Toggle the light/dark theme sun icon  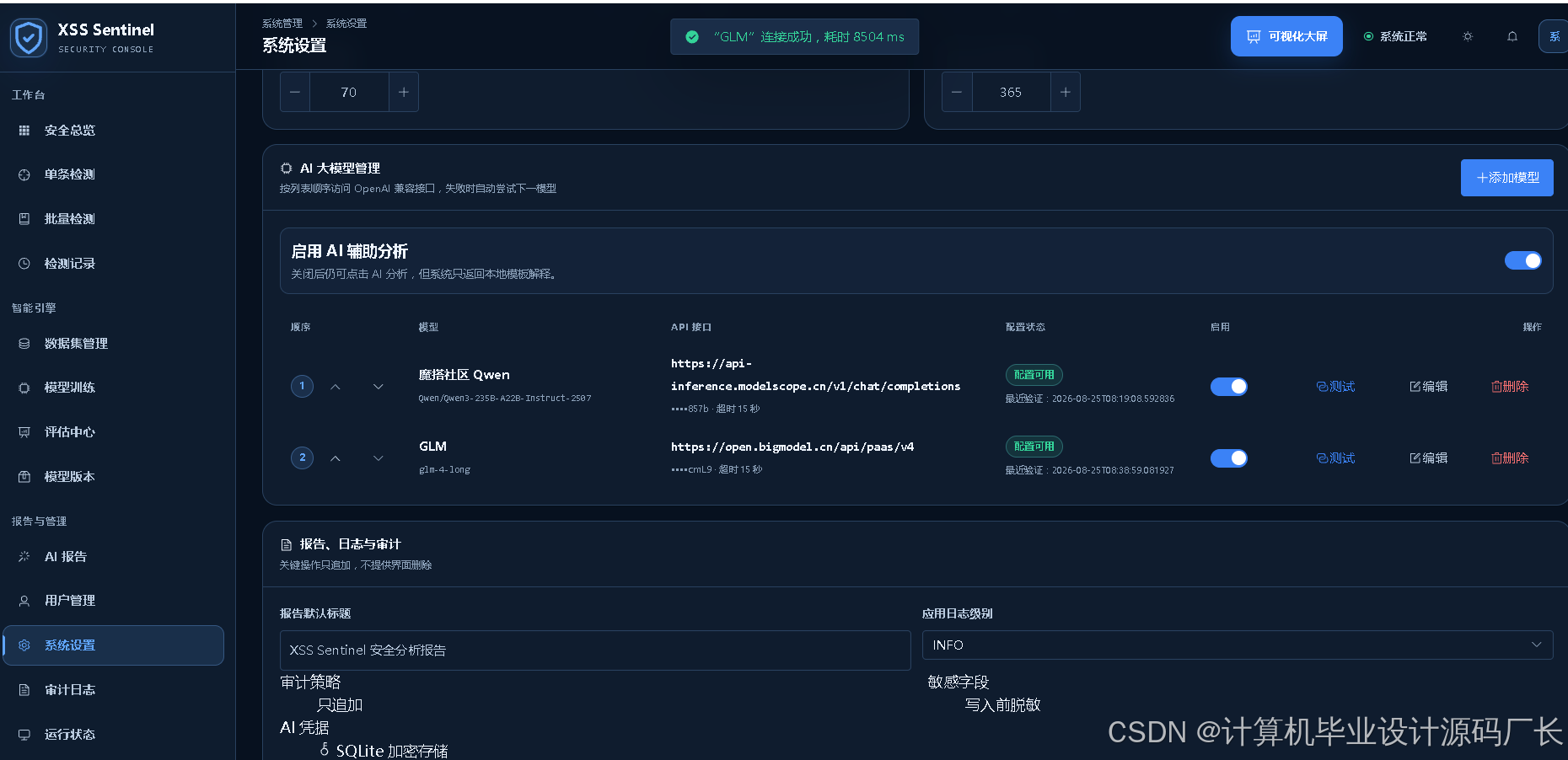click(x=1468, y=36)
